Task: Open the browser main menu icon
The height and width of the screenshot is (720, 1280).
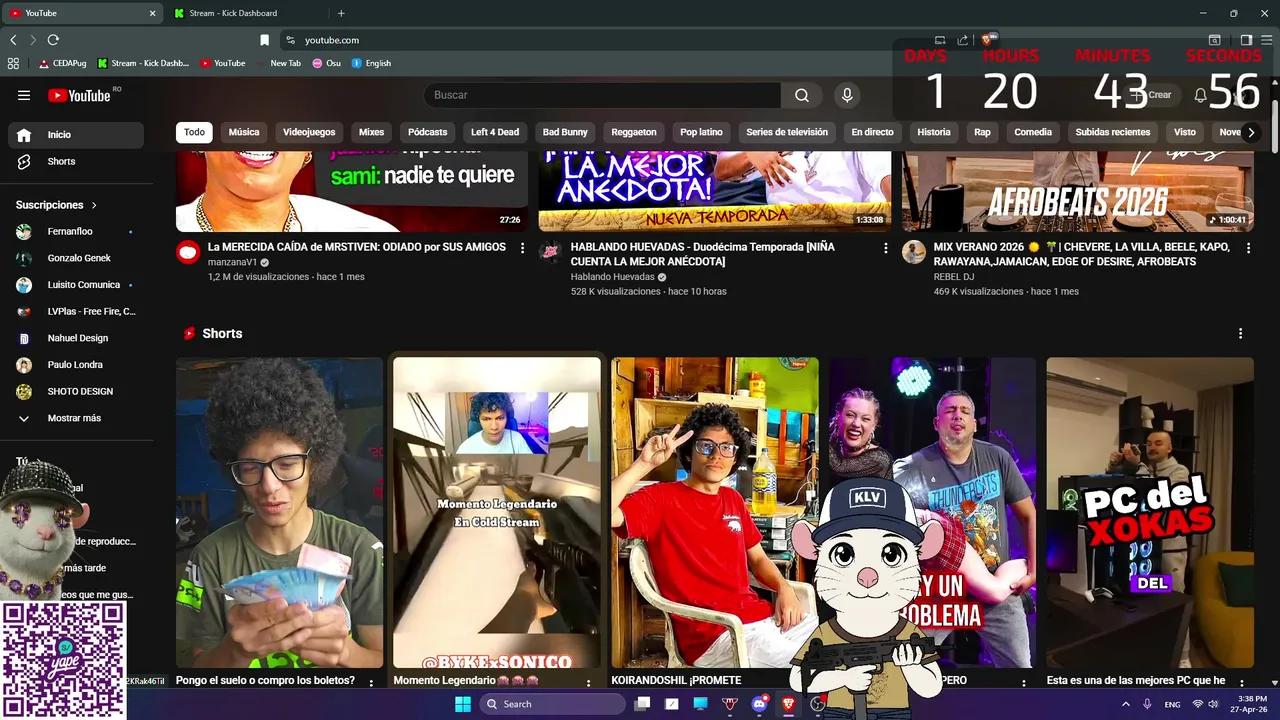Action: coord(1266,40)
